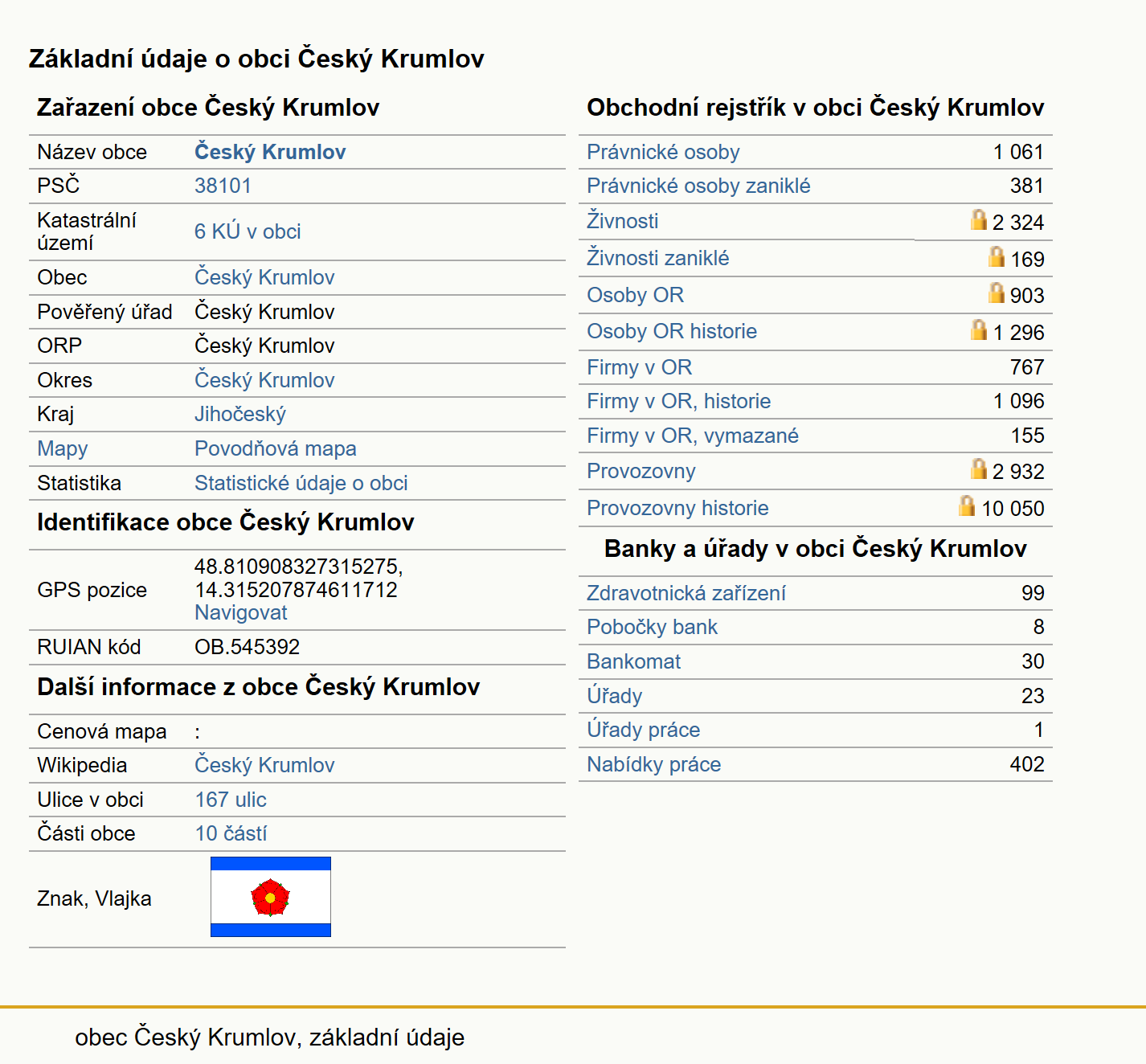Open Provozovny historie link
1146x1064 pixels.
(x=677, y=508)
